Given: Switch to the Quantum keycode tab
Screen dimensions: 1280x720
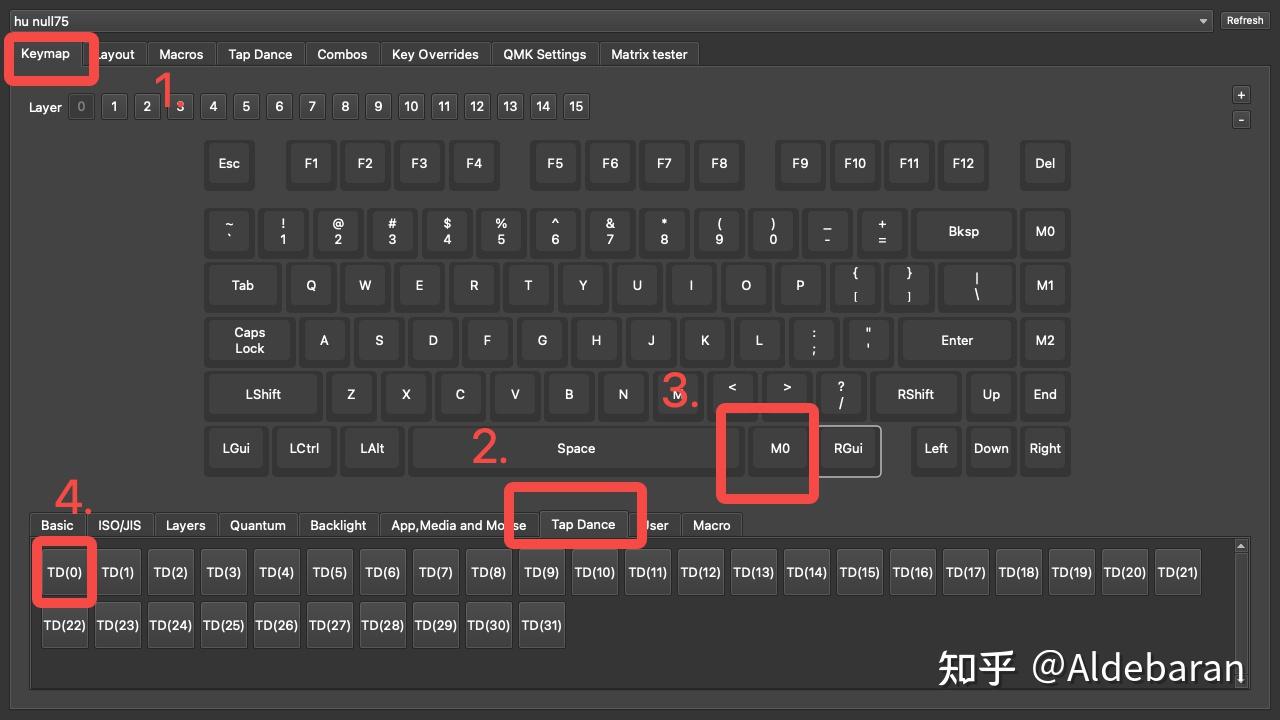Looking at the screenshot, I should click(x=258, y=525).
